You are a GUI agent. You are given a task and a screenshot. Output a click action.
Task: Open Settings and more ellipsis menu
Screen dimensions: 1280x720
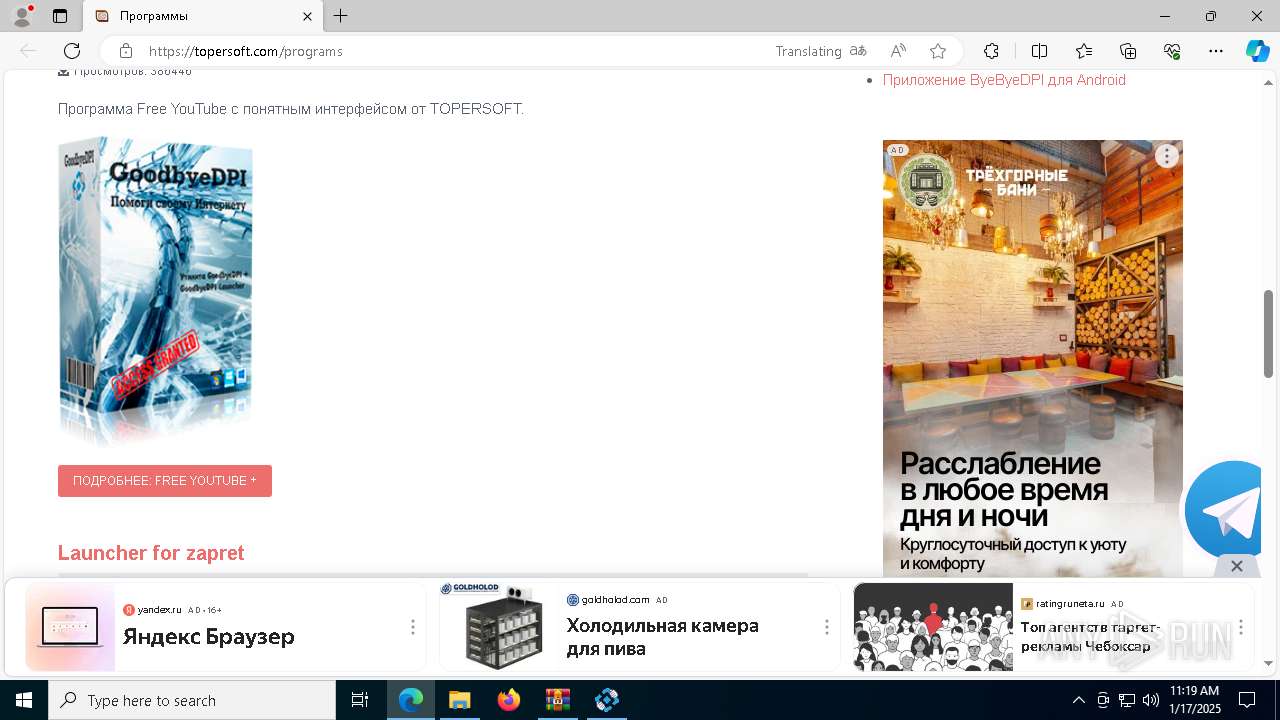point(1216,51)
